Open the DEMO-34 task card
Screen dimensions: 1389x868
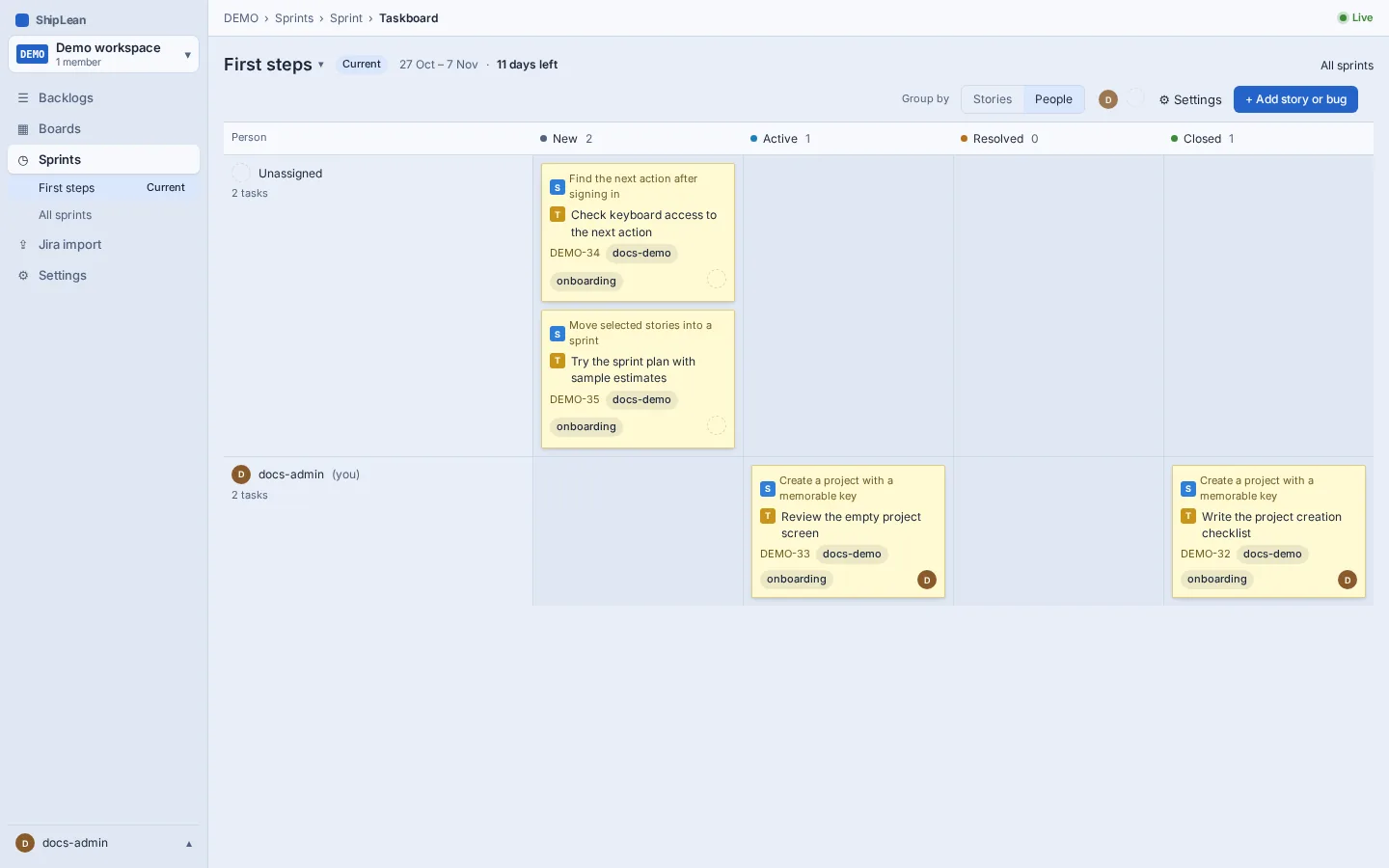638,232
